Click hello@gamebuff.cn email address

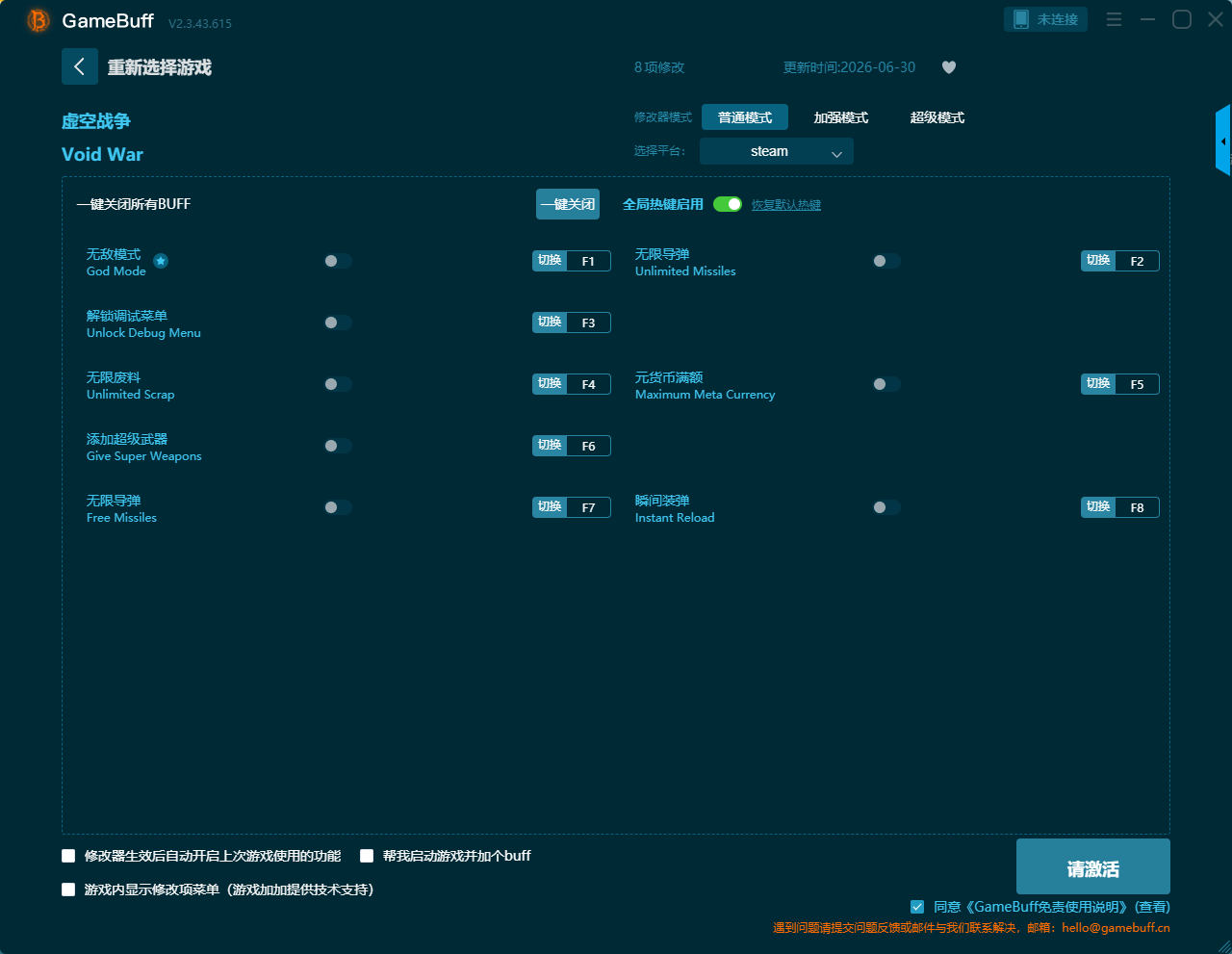[1116, 928]
